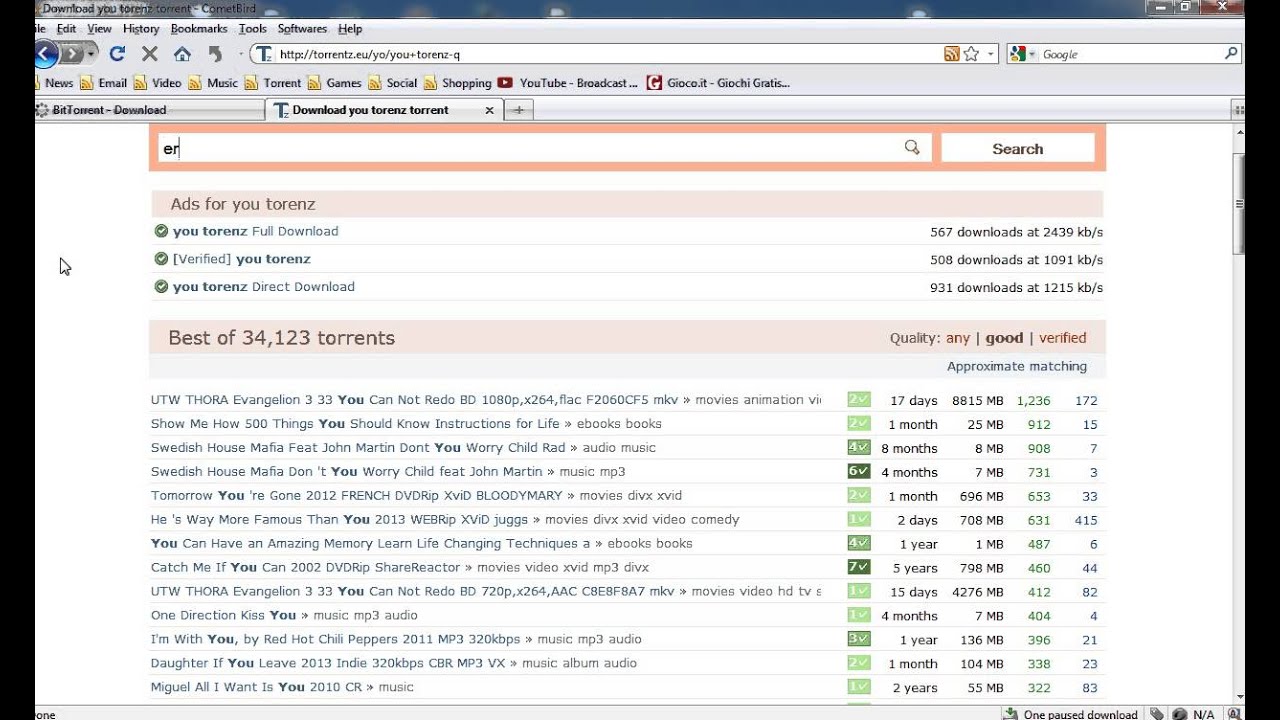Open the Social bookmark feed

(393, 83)
